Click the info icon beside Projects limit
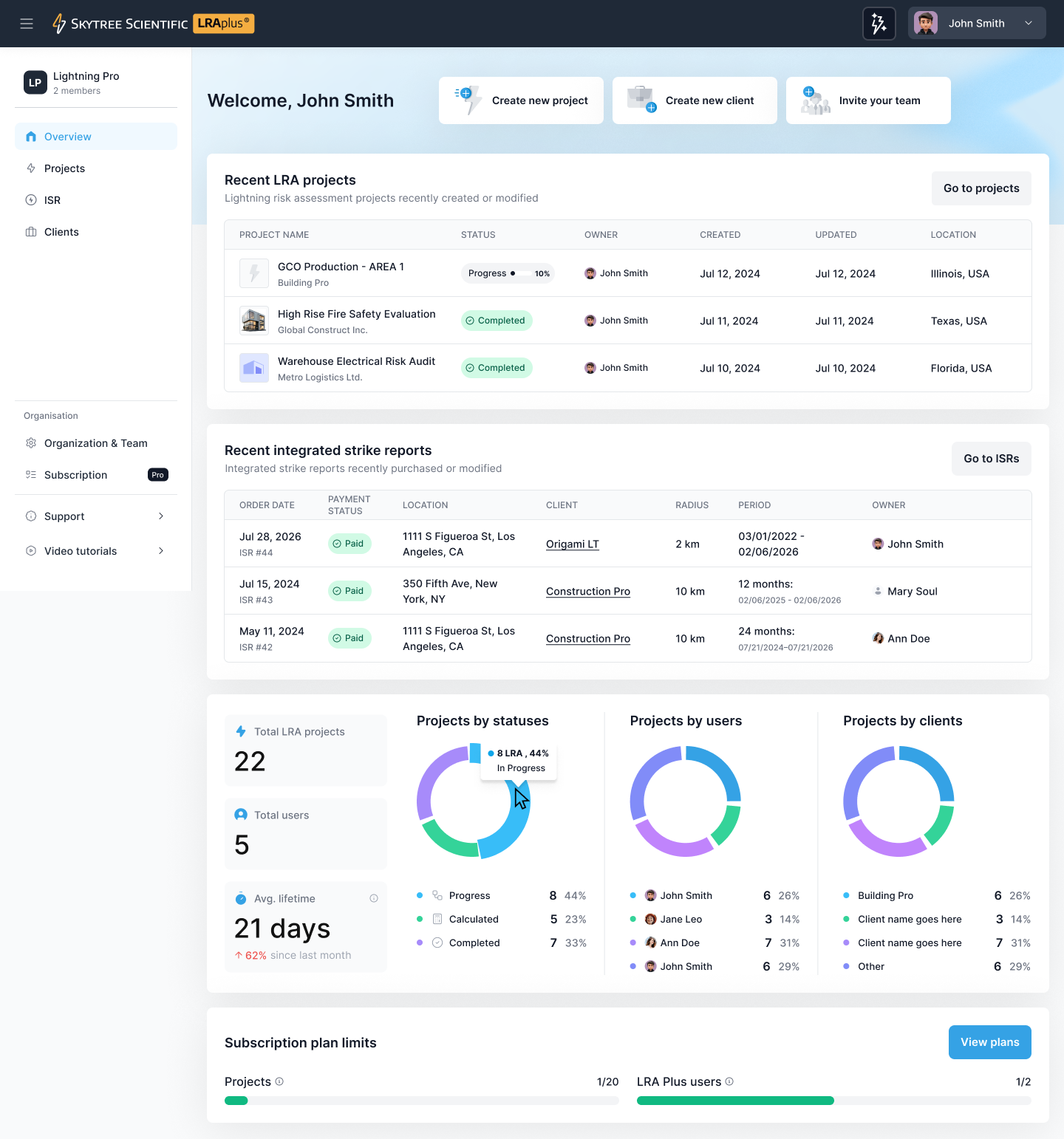 (279, 1081)
